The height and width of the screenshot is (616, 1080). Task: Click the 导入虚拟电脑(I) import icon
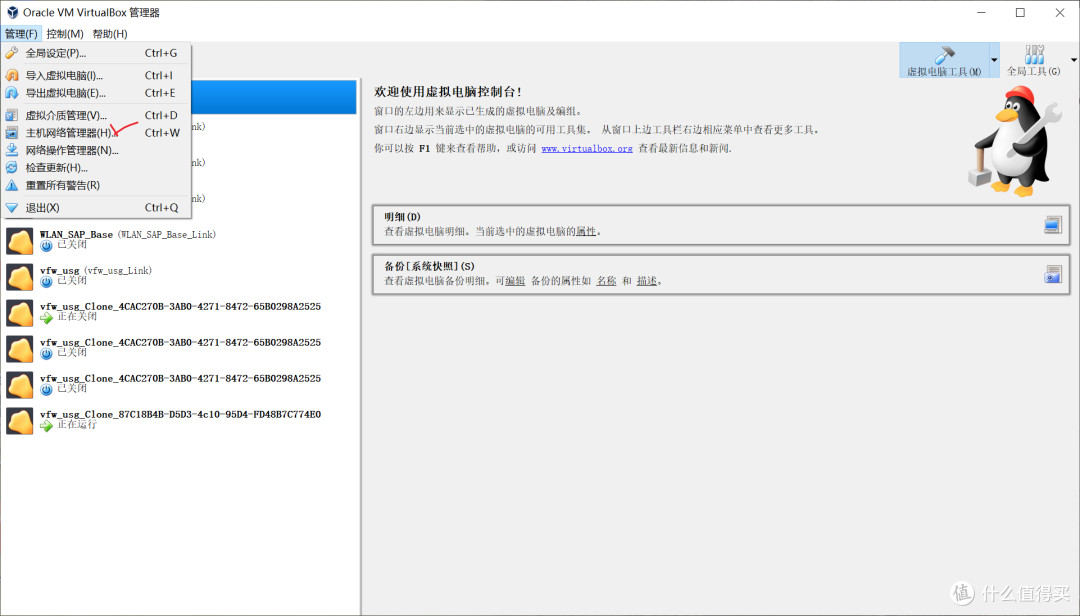click(x=12, y=75)
